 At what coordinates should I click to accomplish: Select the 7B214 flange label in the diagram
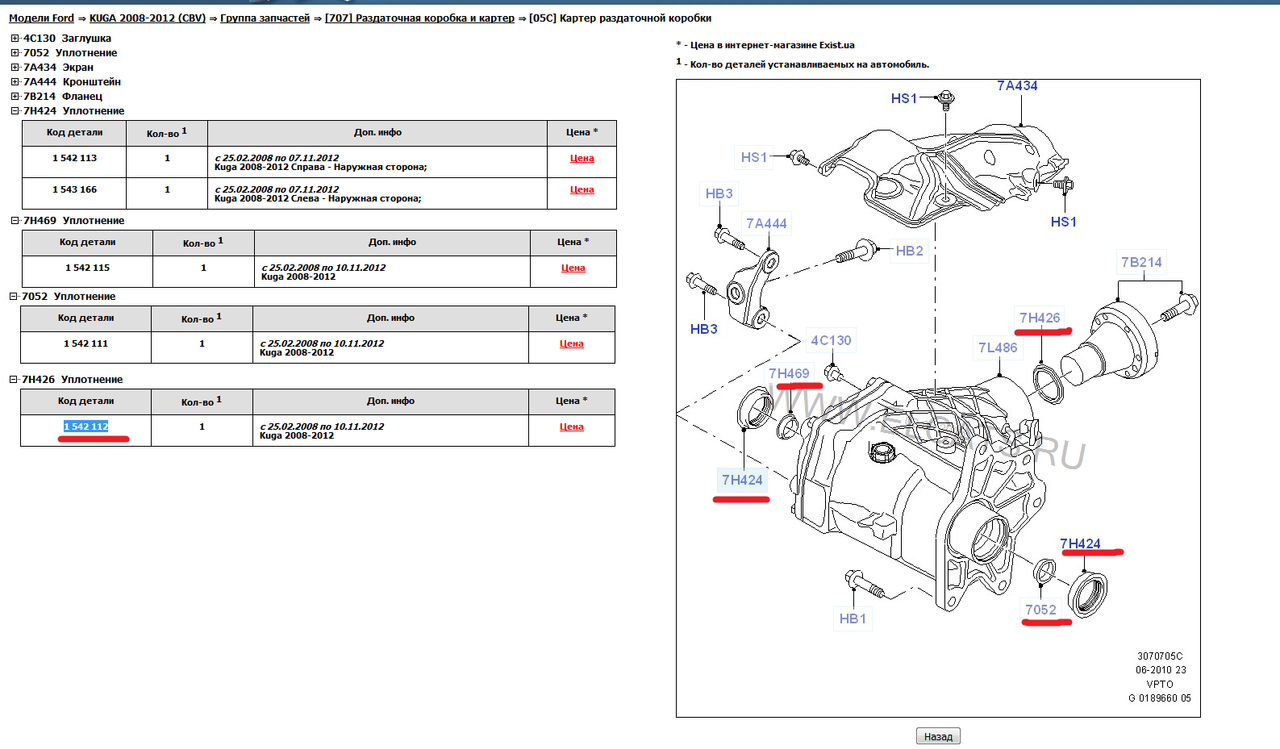[1141, 262]
